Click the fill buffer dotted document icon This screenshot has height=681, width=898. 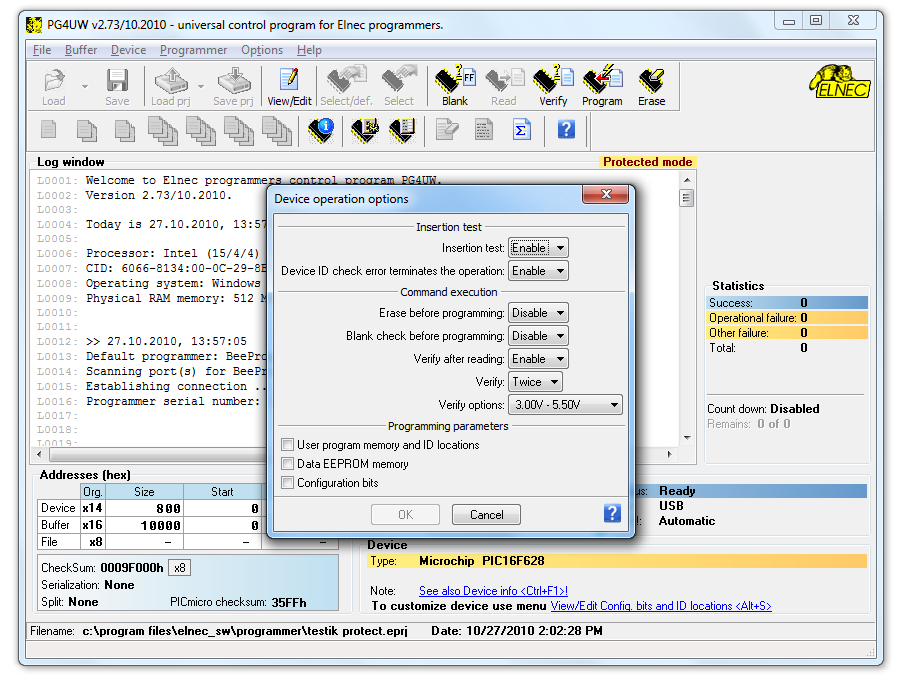(x=484, y=129)
